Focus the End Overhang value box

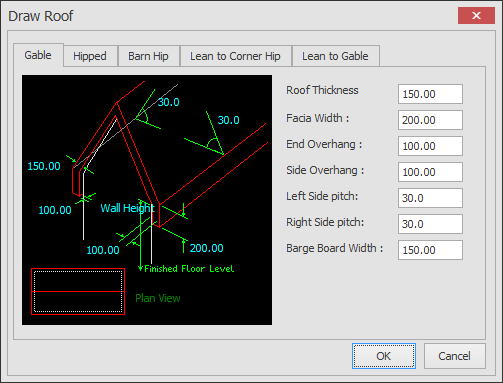pyautogui.click(x=430, y=146)
